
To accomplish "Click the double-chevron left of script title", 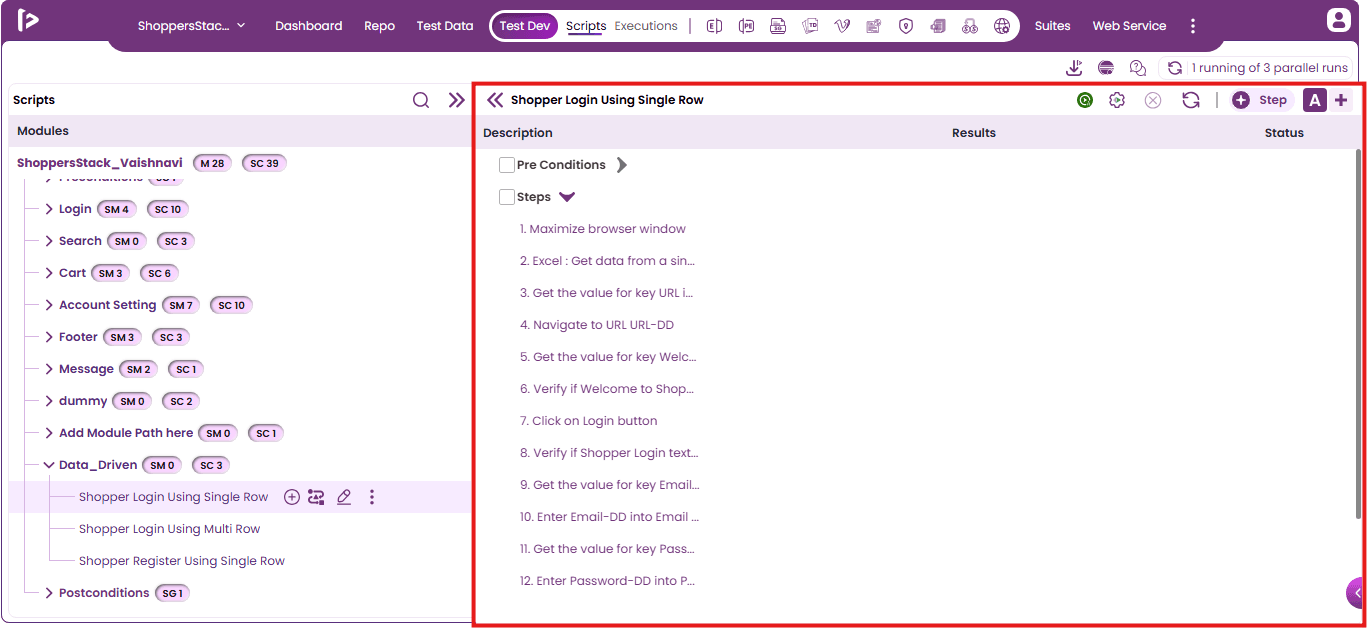I will coord(495,100).
